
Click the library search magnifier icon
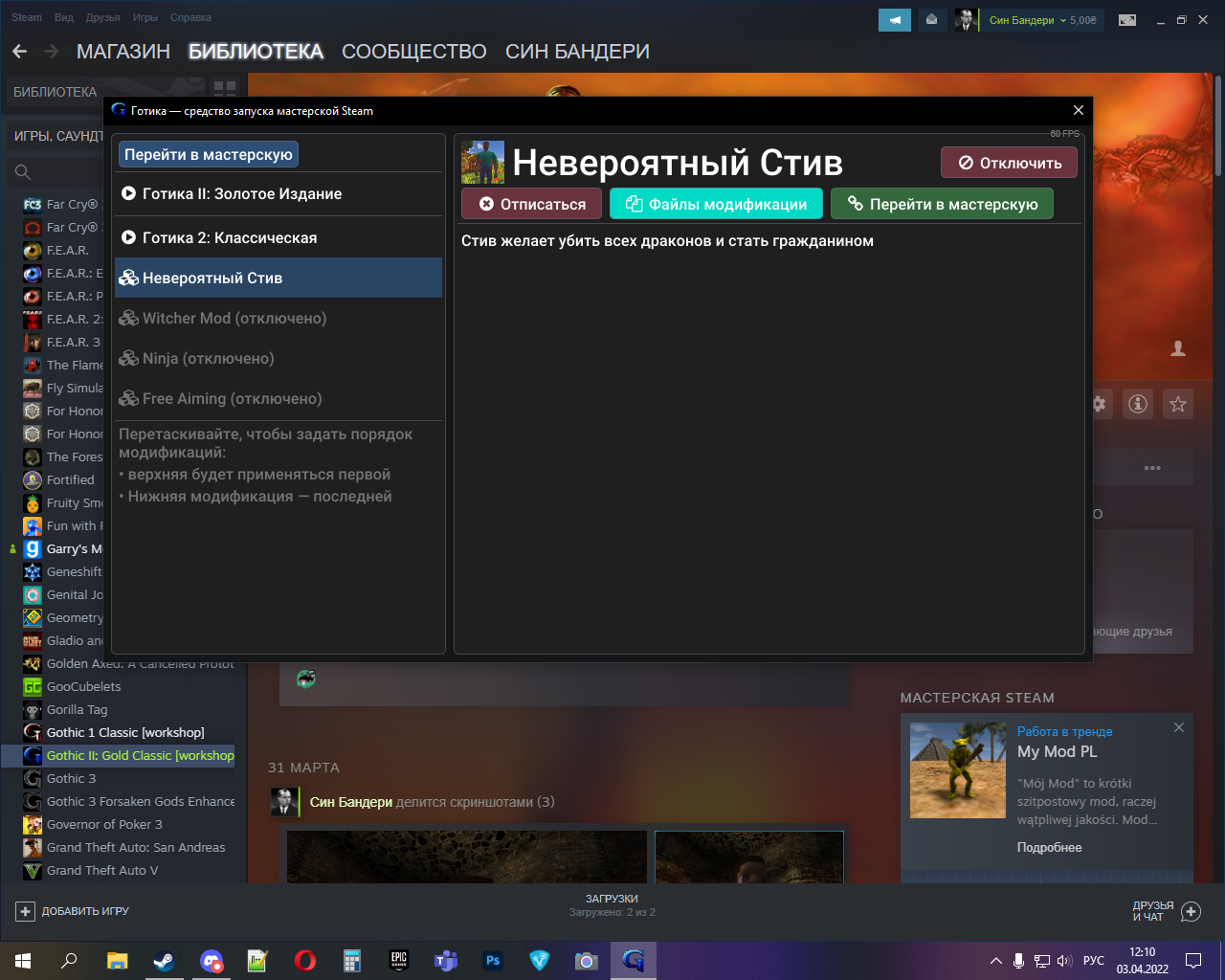tap(23, 172)
